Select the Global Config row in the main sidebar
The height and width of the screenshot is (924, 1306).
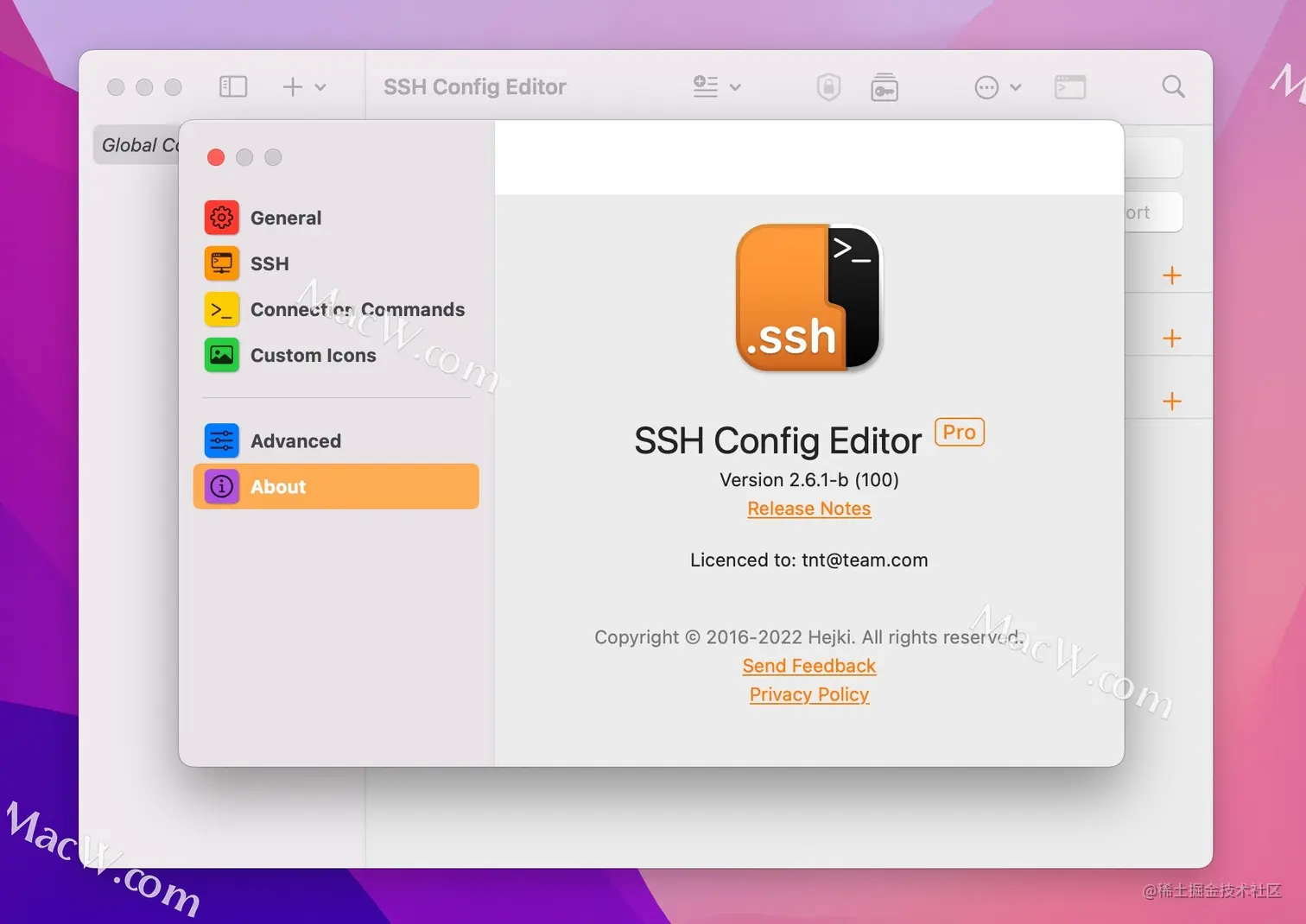[x=136, y=145]
